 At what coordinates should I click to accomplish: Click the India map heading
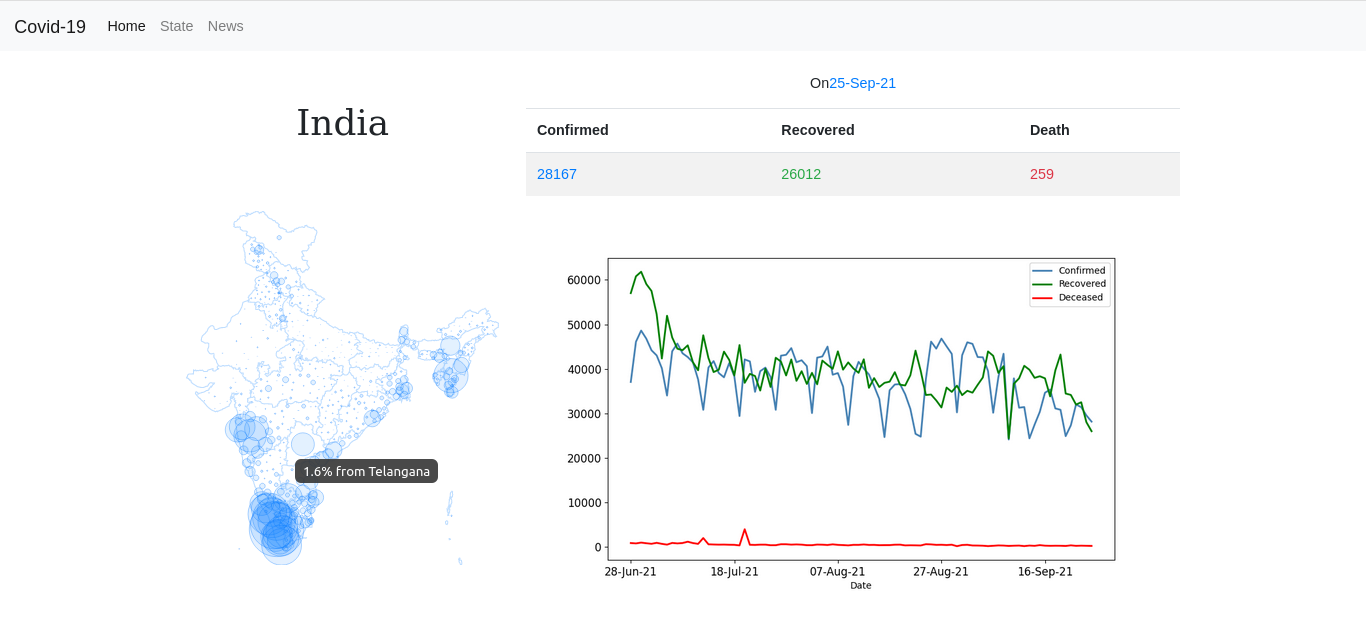pyautogui.click(x=343, y=123)
